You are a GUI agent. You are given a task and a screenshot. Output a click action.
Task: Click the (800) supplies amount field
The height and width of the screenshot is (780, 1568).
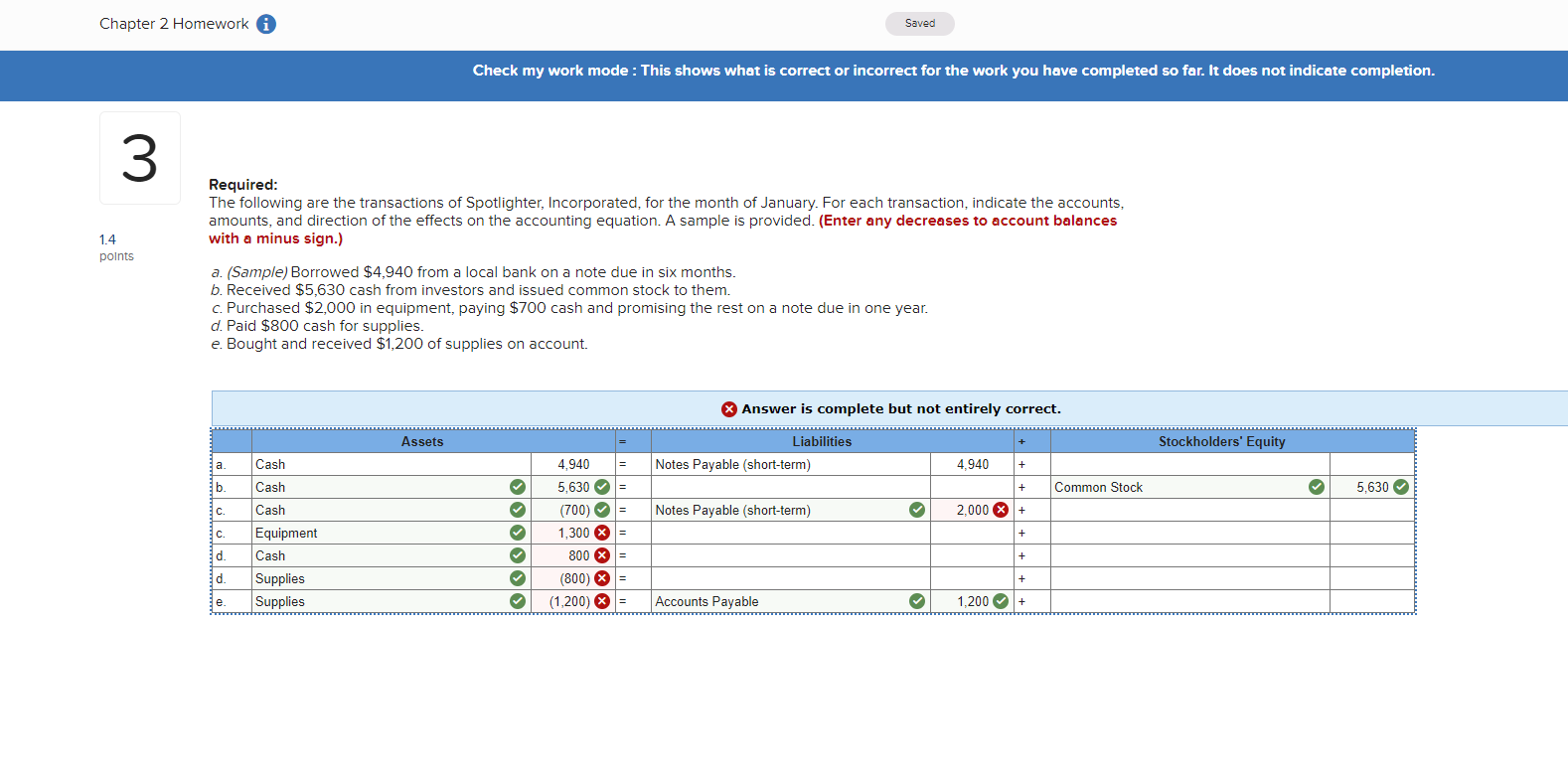click(573, 578)
